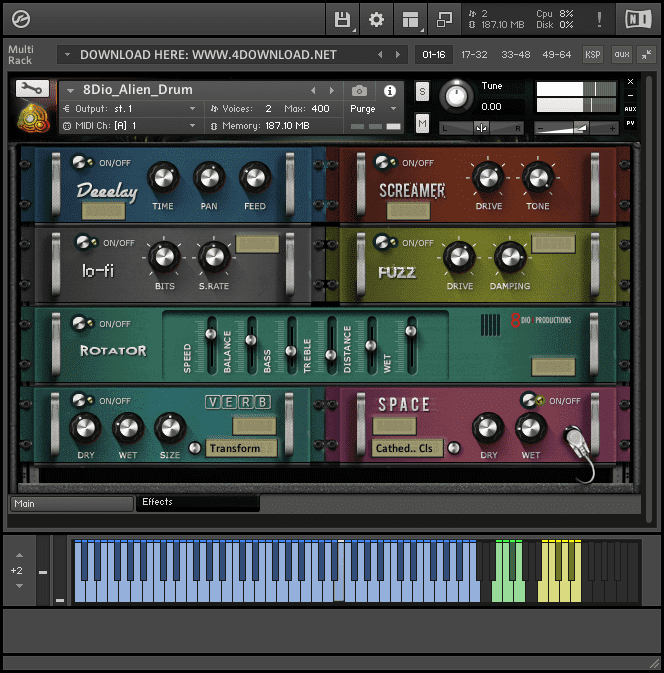Click the Deeelay TIME knob
The width and height of the screenshot is (664, 673).
coord(164,177)
